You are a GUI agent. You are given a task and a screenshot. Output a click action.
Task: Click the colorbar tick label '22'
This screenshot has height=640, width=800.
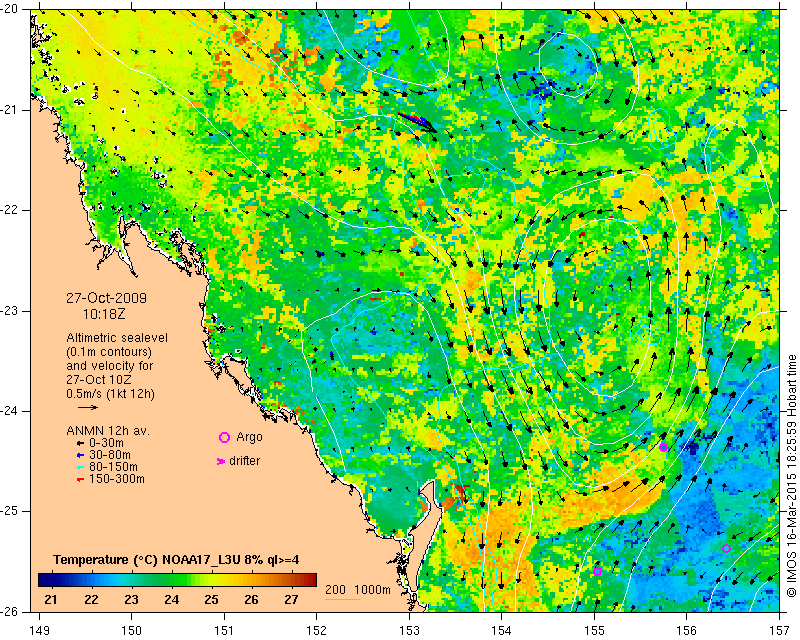[x=91, y=599]
